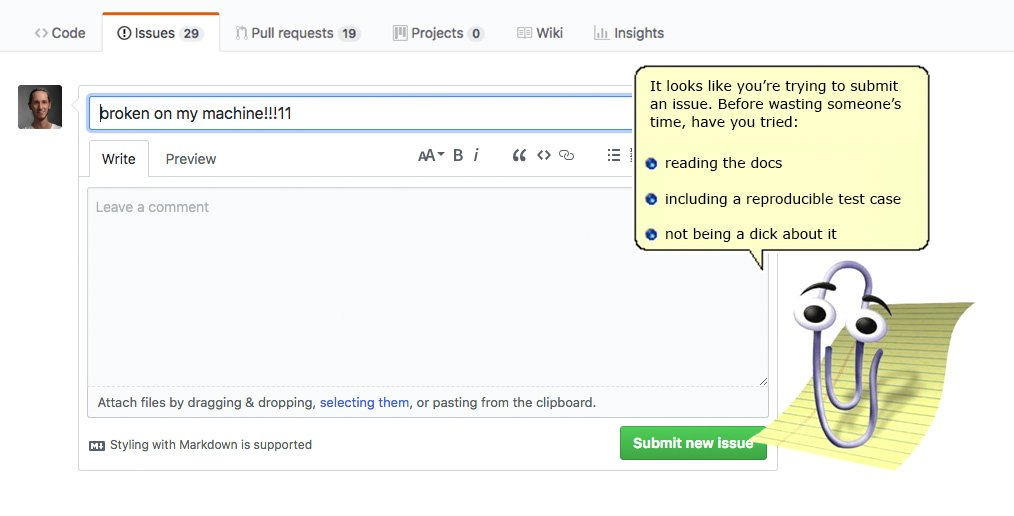Screen dimensions: 1014x516
Task: Insert a bulleted list
Action: click(614, 155)
